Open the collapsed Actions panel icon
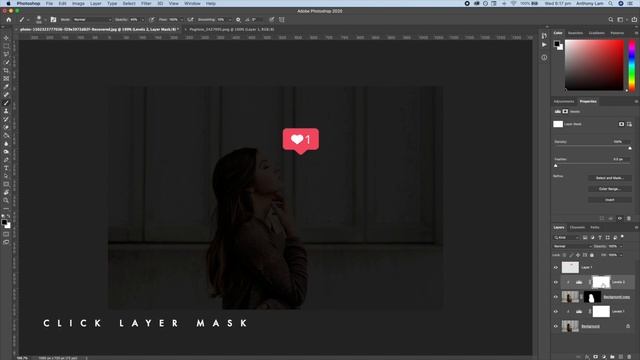This screenshot has height=360, width=640. click(544, 45)
